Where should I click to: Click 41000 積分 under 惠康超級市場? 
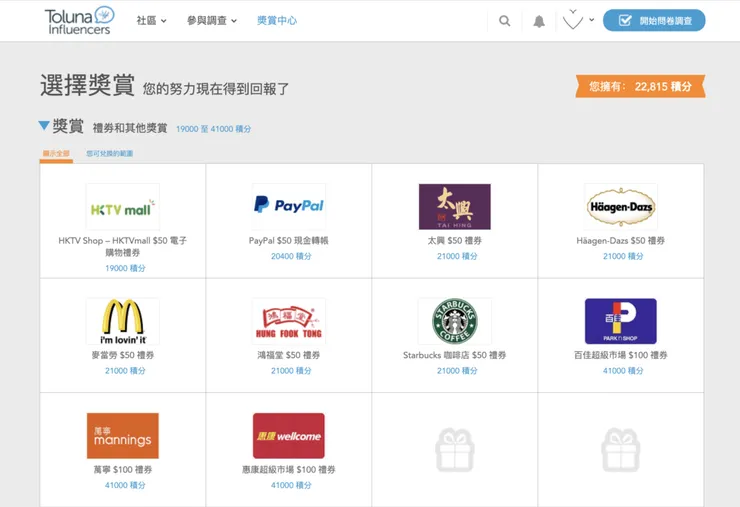point(291,485)
